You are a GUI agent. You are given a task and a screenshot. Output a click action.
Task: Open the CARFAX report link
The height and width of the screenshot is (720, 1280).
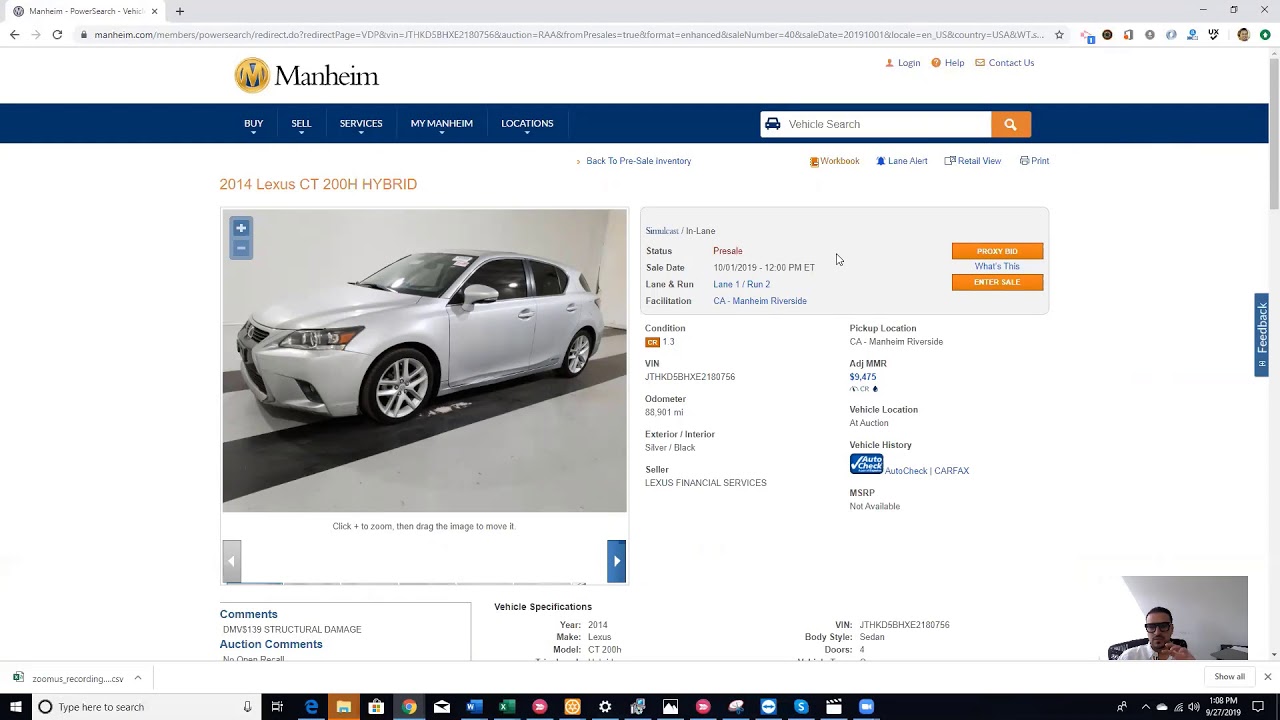tap(952, 471)
